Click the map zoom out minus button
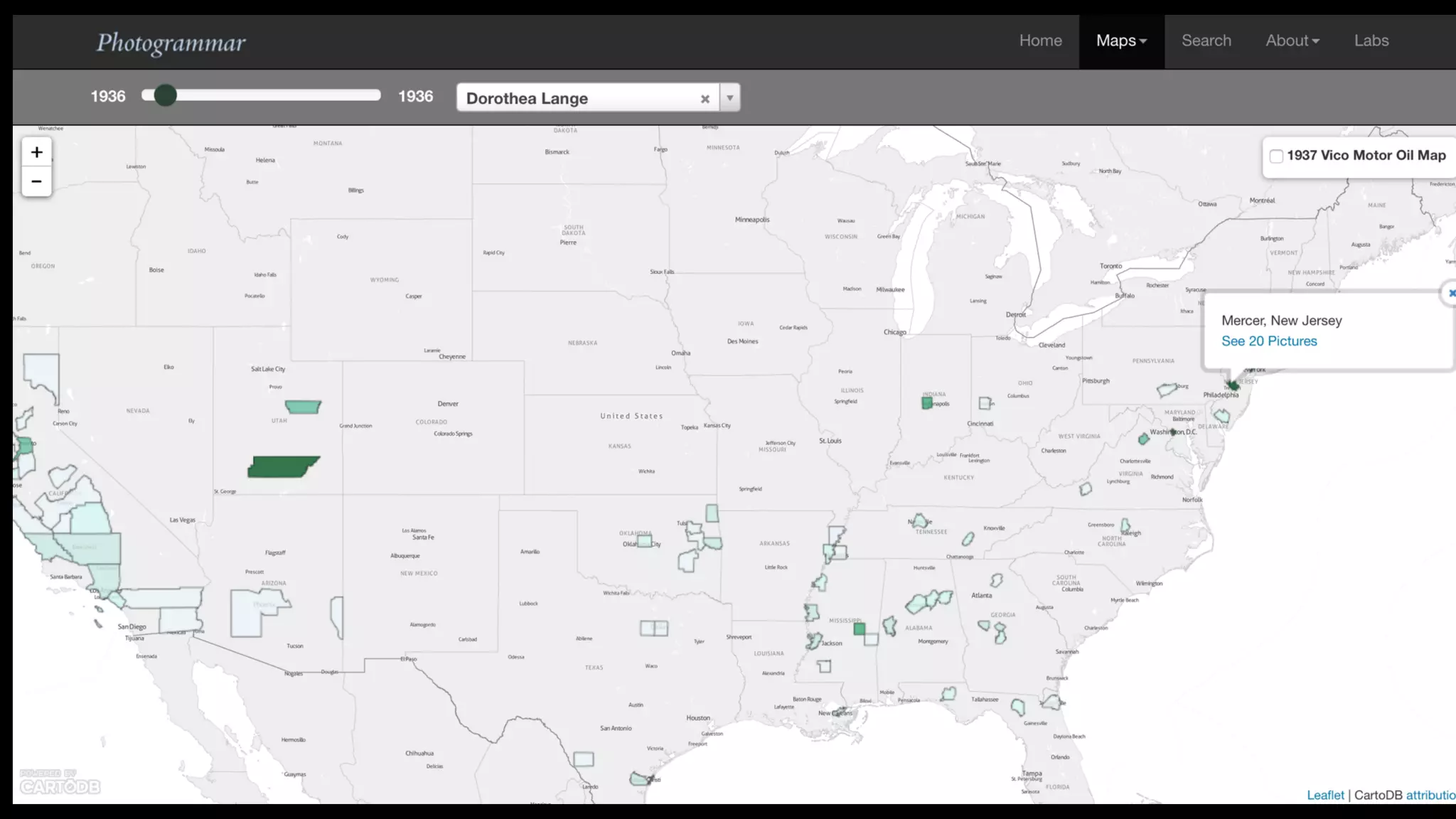Image resolution: width=1456 pixels, height=819 pixels. (36, 182)
